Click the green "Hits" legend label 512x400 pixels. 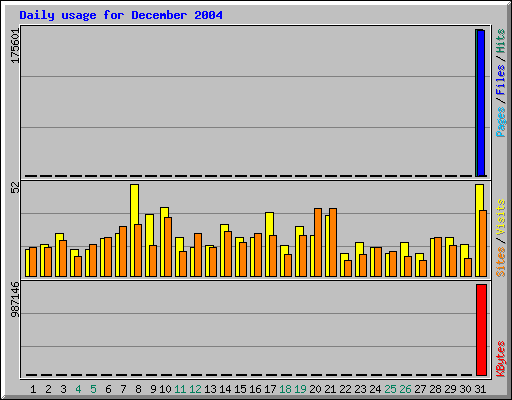[x=500, y=41]
